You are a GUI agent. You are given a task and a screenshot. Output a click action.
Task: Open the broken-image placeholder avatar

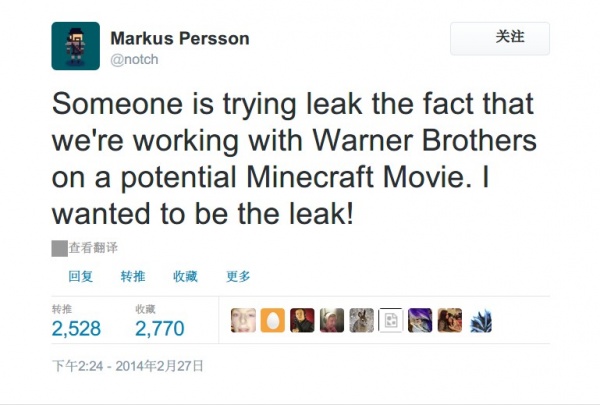coord(391,320)
